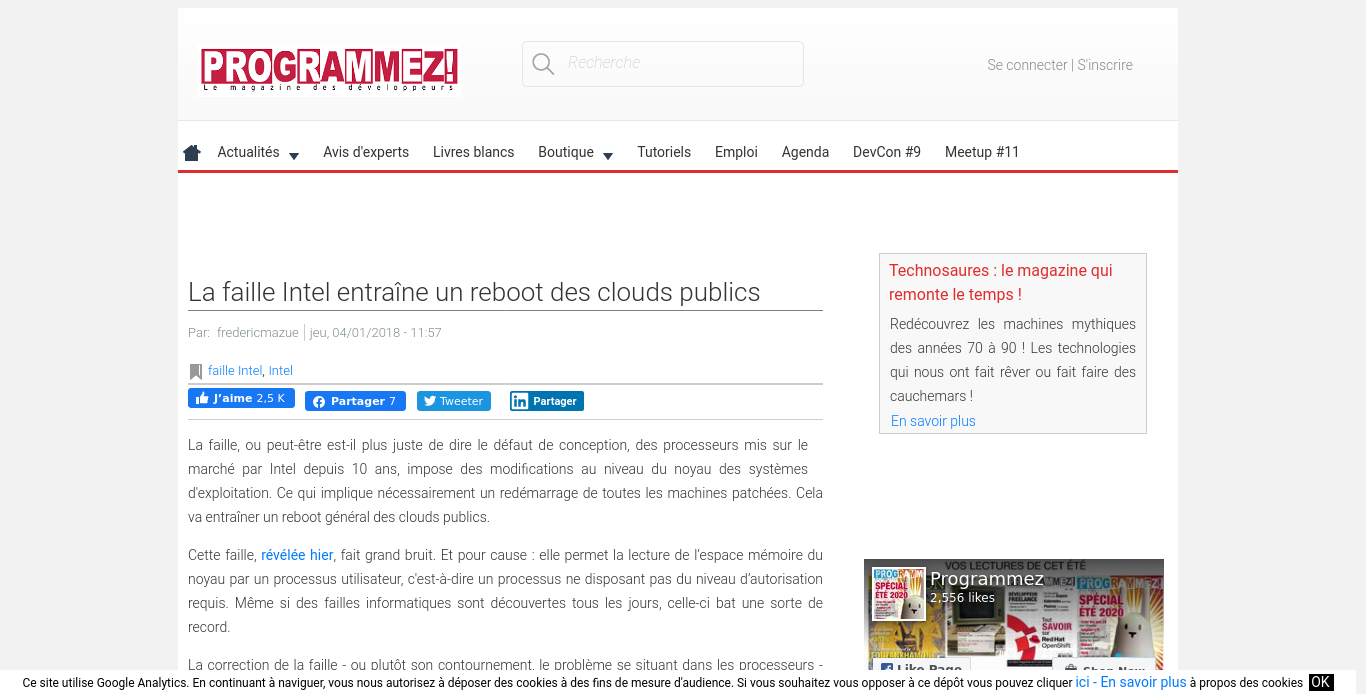Click the Programmez Facebook page profile thumbnail
1366x694 pixels.
pyautogui.click(x=898, y=594)
